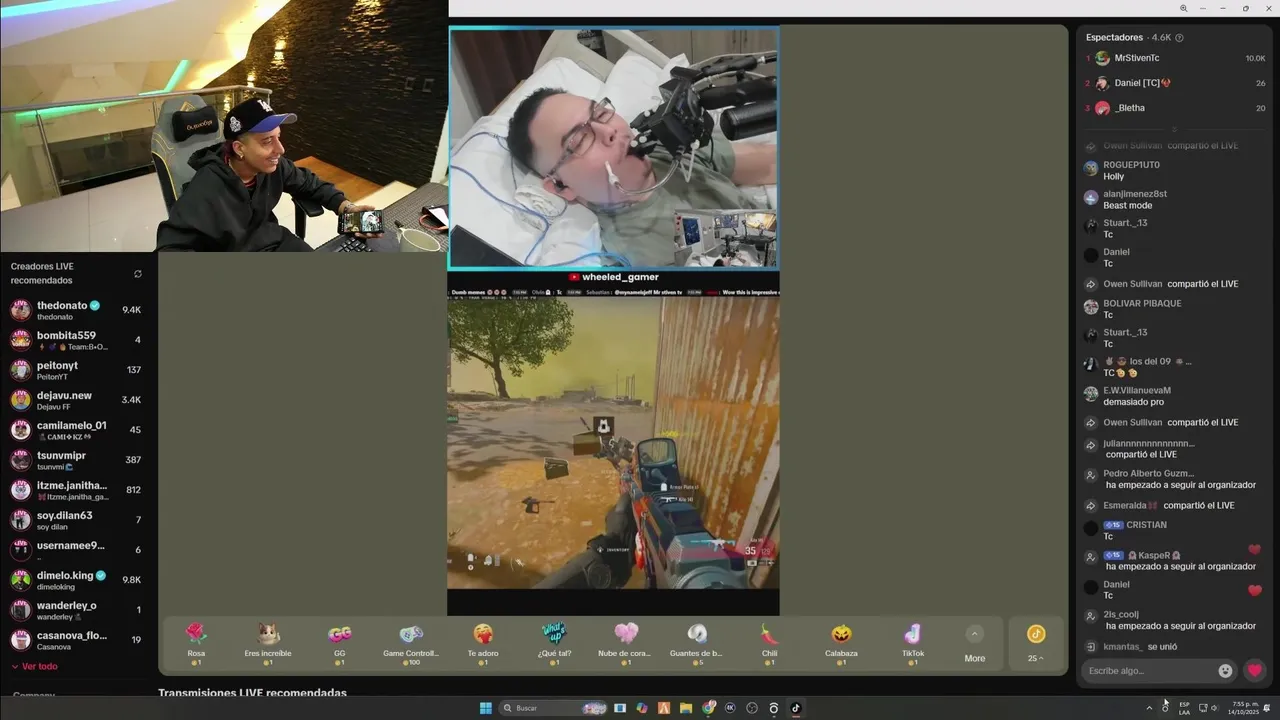
Task: Click ROGUEP1UT0 username in chat
Action: pos(1131,165)
